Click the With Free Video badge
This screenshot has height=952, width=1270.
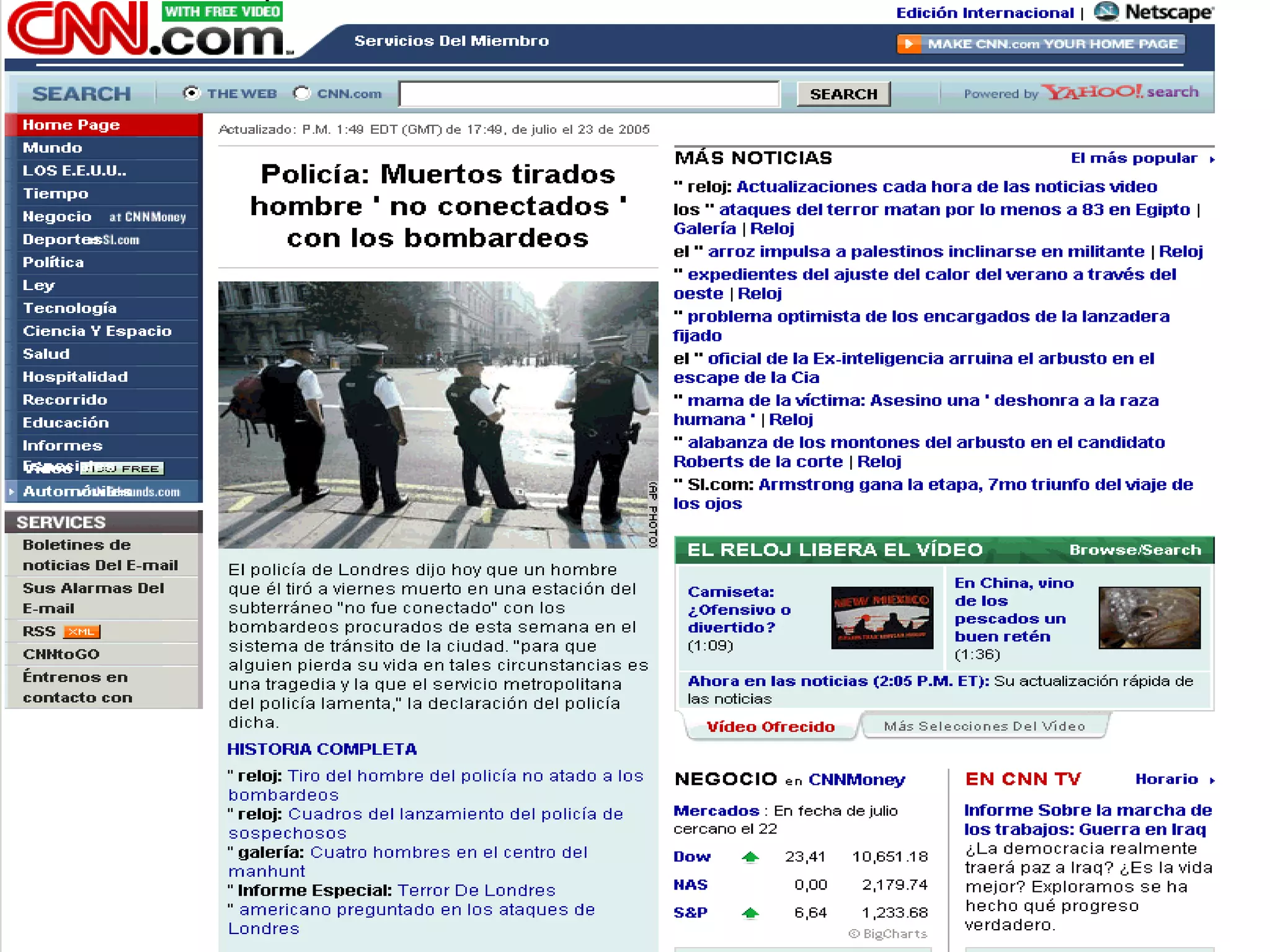click(222, 11)
